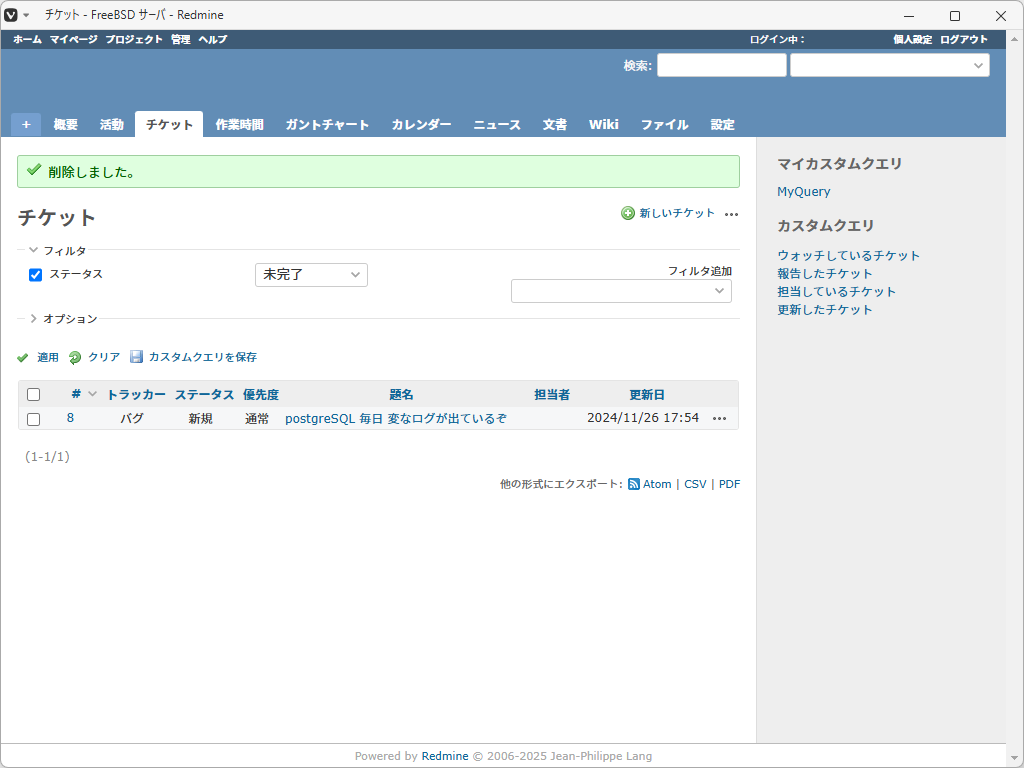Open the 設定 tab
Viewport: 1024px width, 768px height.
pos(722,124)
